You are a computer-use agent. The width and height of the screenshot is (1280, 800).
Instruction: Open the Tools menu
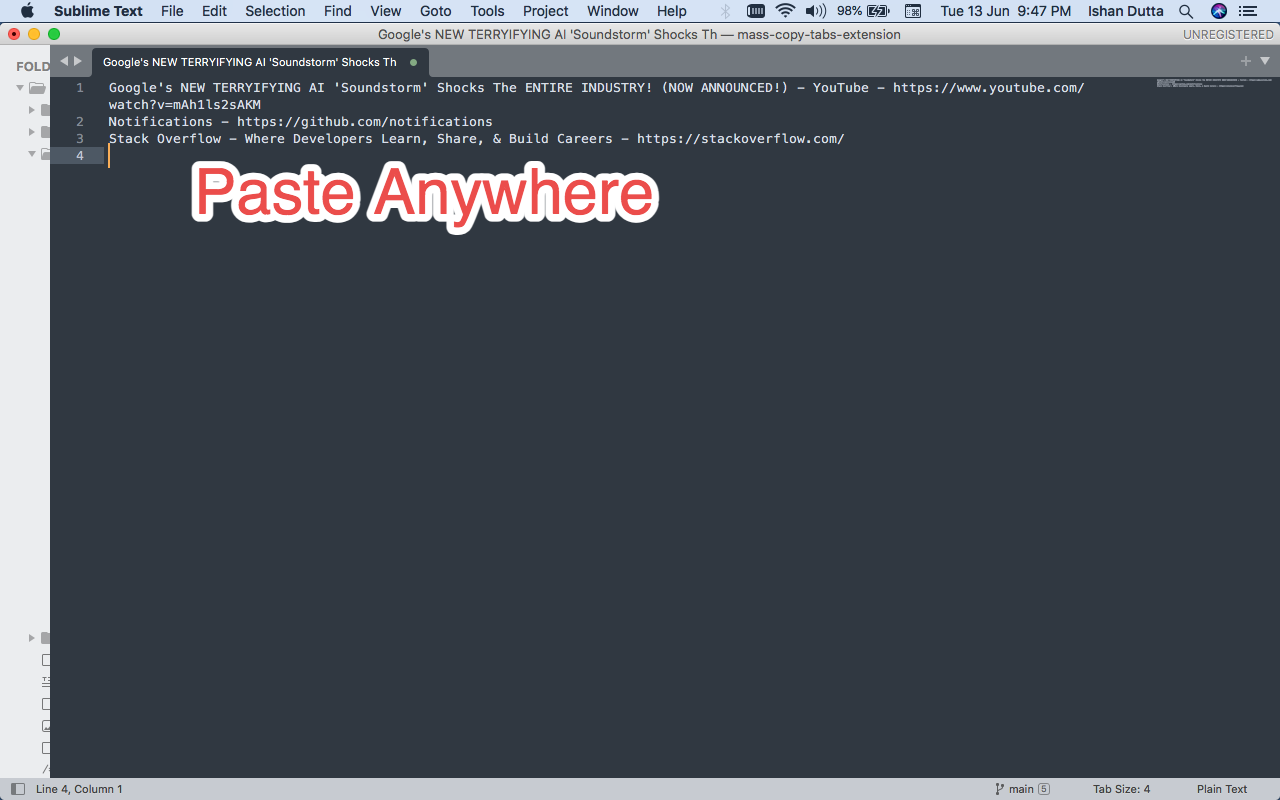click(487, 11)
